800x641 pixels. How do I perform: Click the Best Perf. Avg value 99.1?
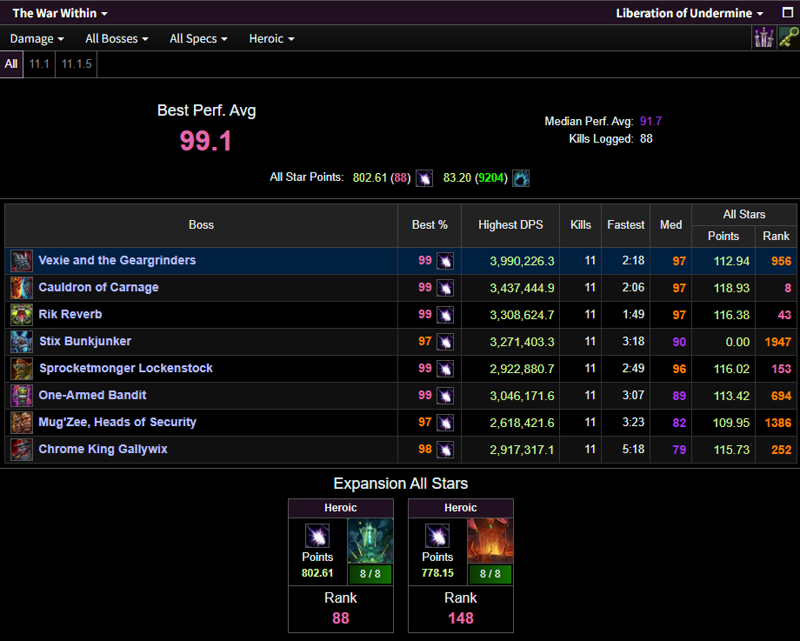[x=206, y=141]
